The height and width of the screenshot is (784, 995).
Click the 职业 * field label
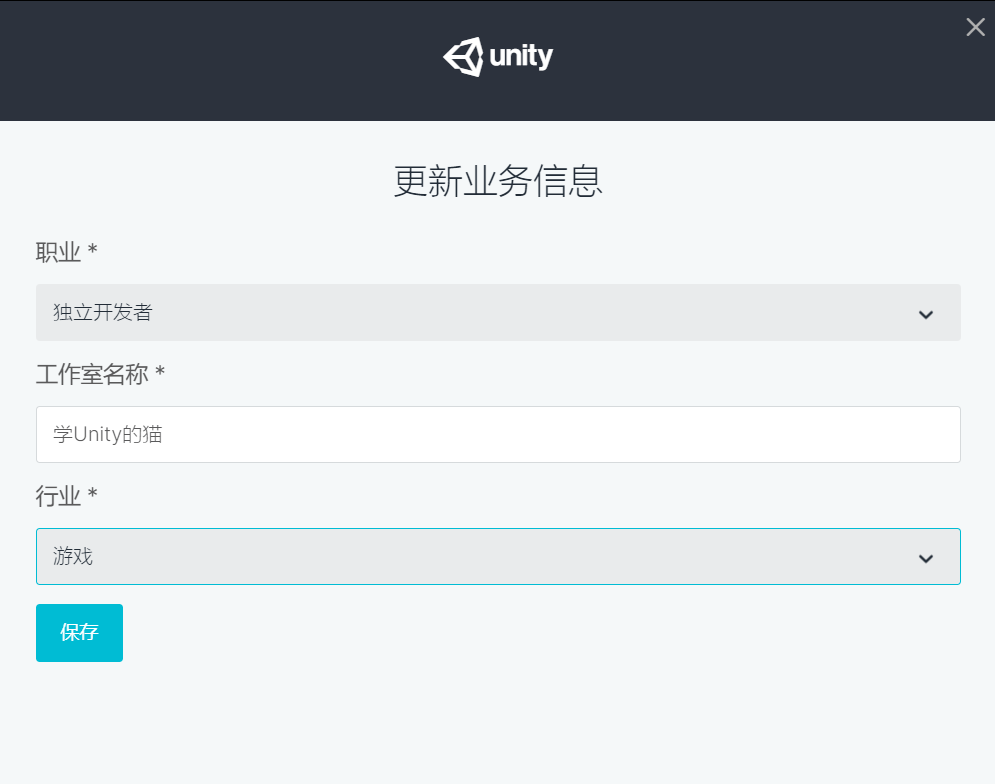(67, 252)
